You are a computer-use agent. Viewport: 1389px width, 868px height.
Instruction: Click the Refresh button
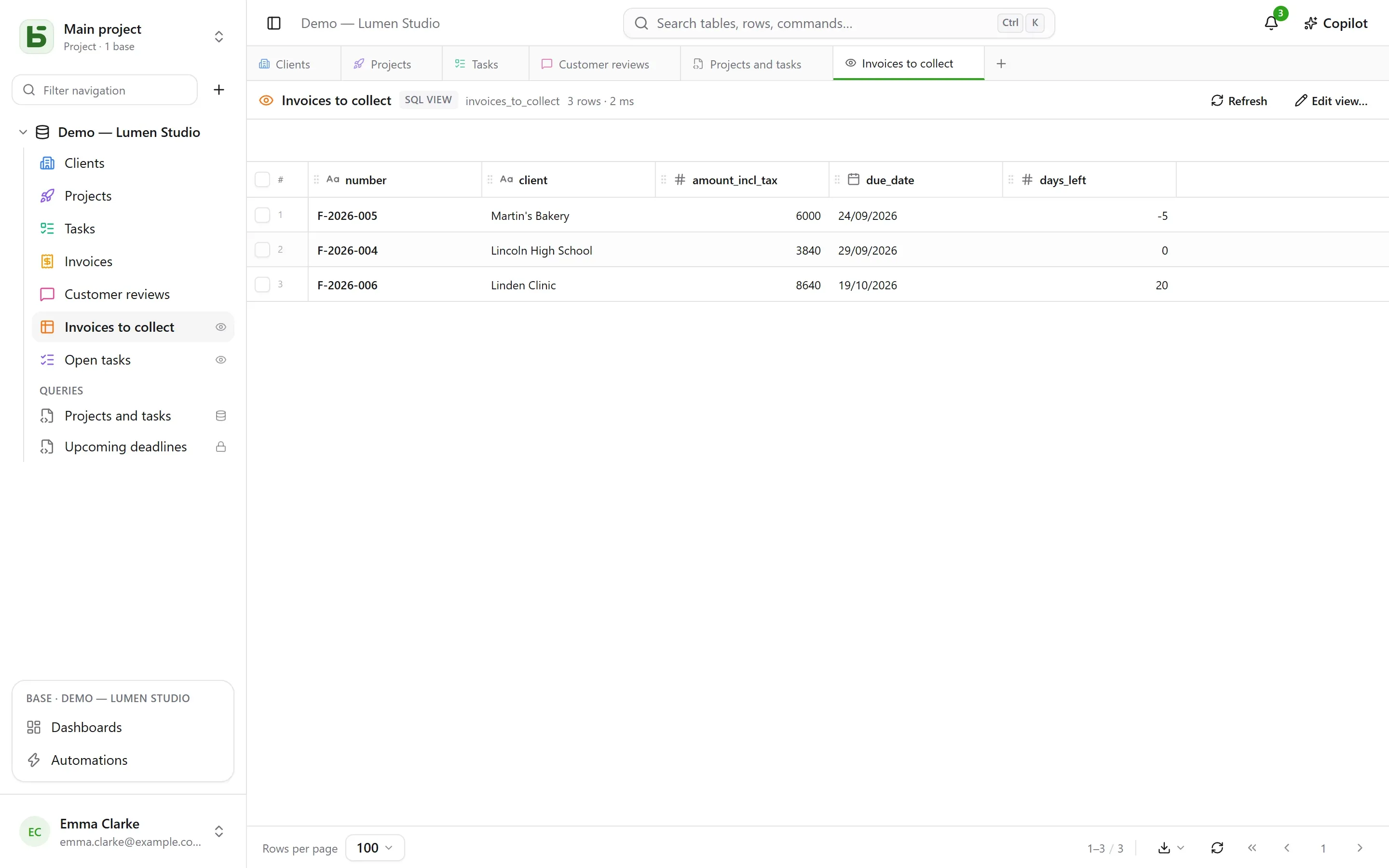(x=1239, y=101)
